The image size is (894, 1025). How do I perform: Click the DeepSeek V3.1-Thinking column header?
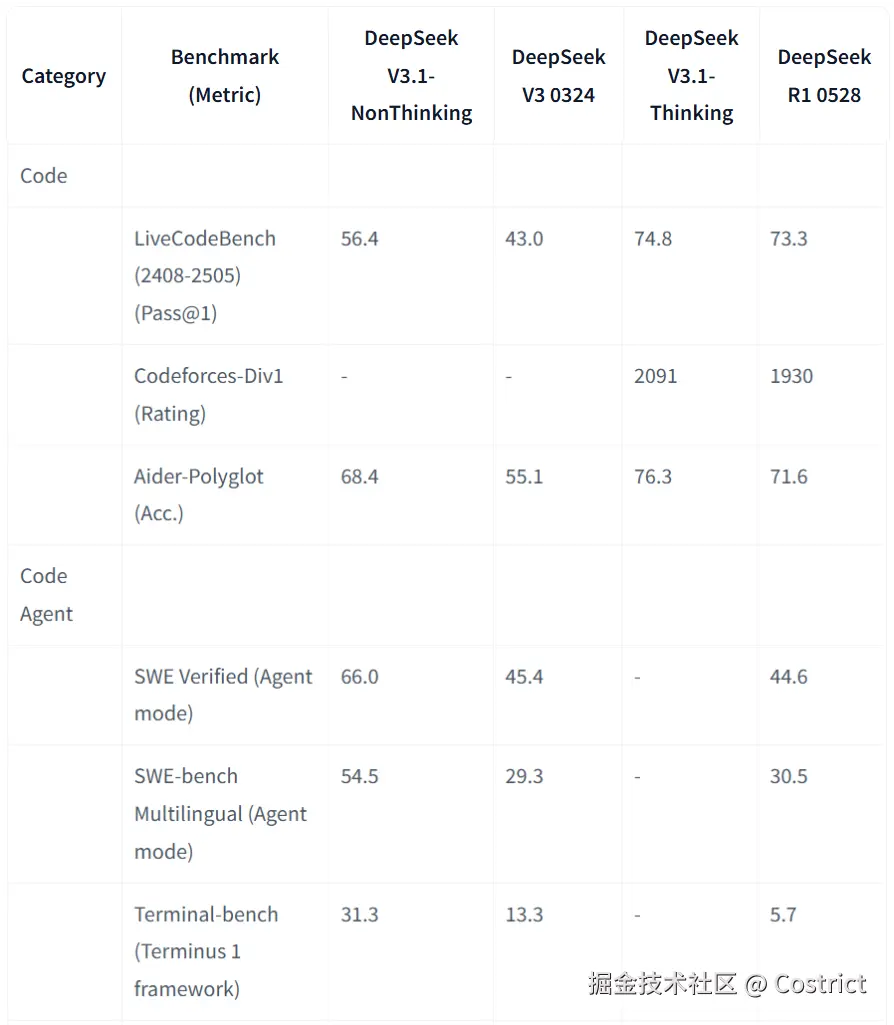[691, 76]
